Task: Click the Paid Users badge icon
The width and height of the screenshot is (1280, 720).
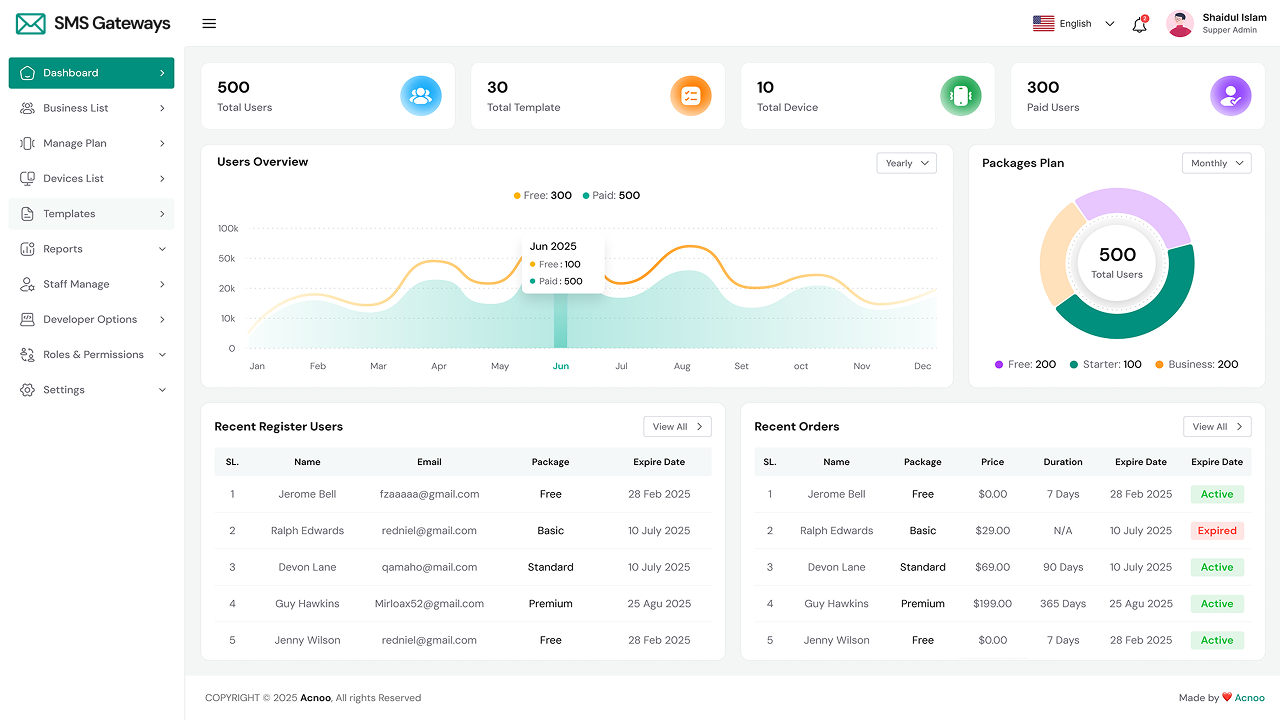Action: click(1231, 96)
